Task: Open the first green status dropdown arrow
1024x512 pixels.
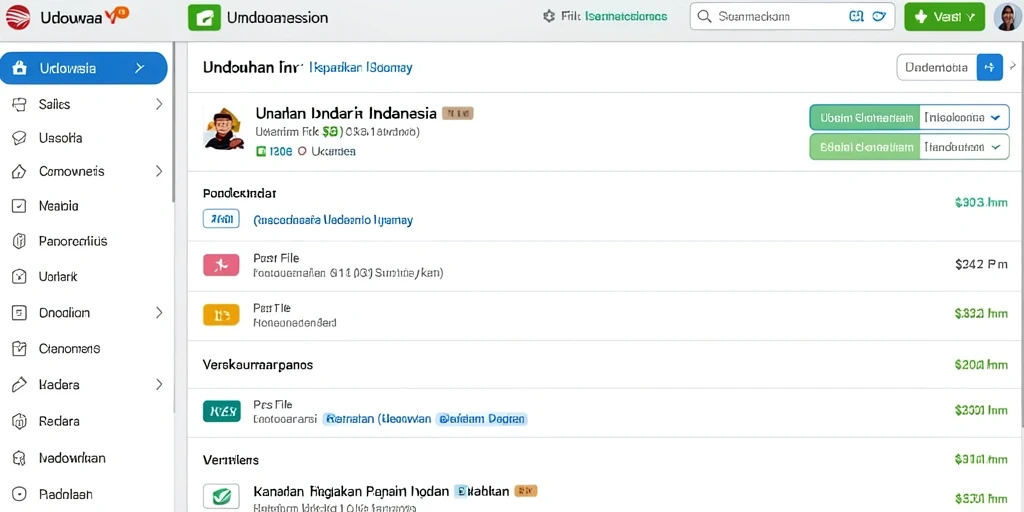Action: 995,118
